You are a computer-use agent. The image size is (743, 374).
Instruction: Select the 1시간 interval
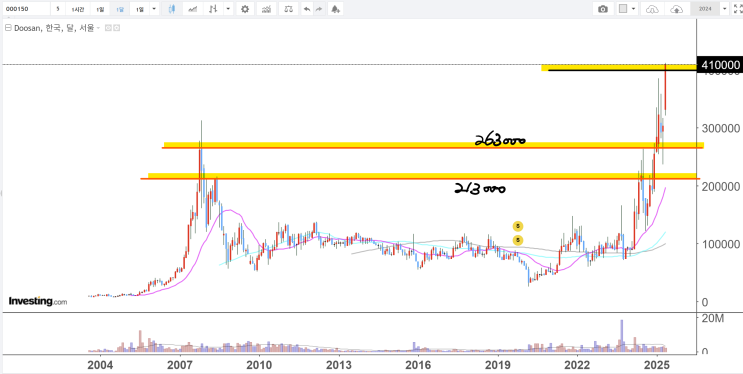point(78,9)
